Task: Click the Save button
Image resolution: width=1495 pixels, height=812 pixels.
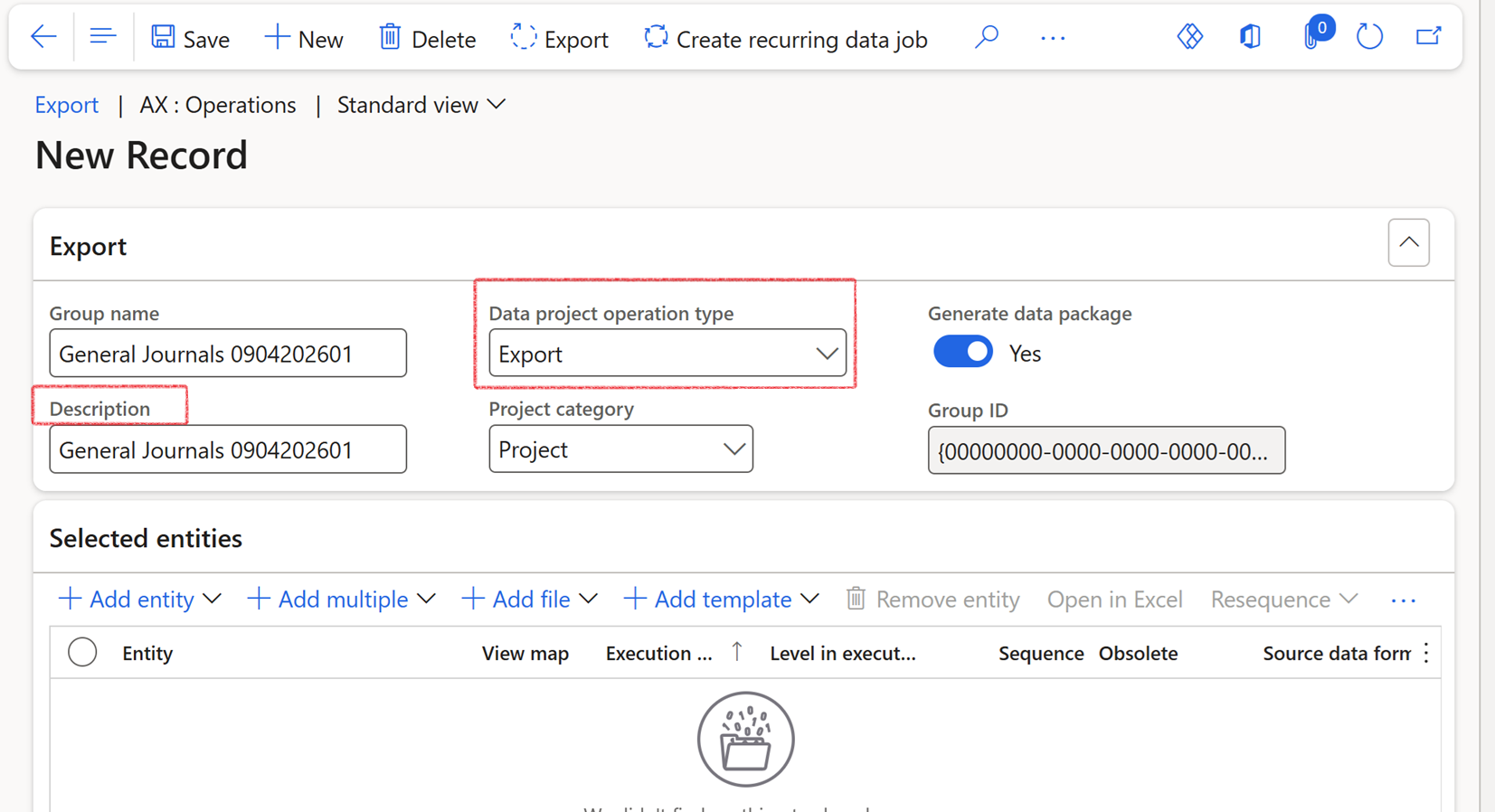Action: (x=191, y=39)
